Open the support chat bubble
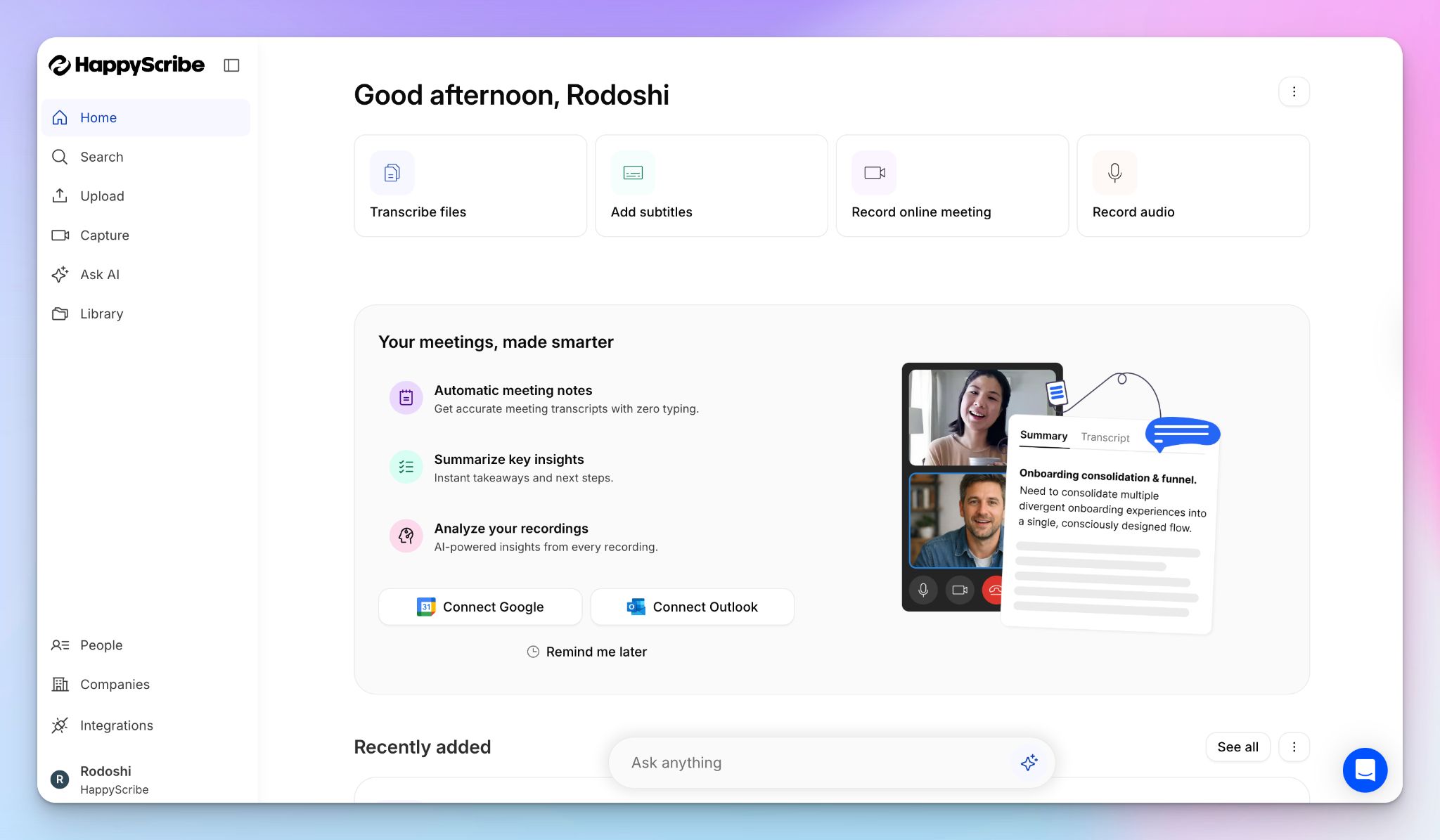Image resolution: width=1440 pixels, height=840 pixels. point(1365,770)
